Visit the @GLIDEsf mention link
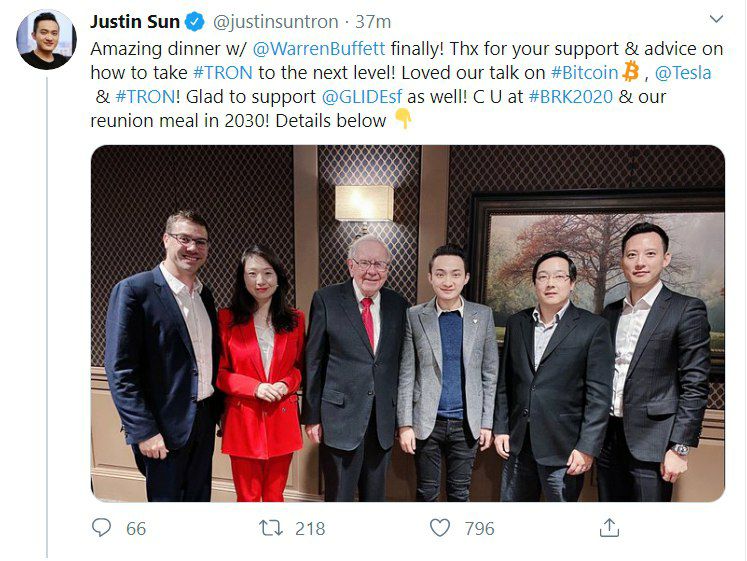Viewport: 747px width, 561px height. [x=362, y=96]
